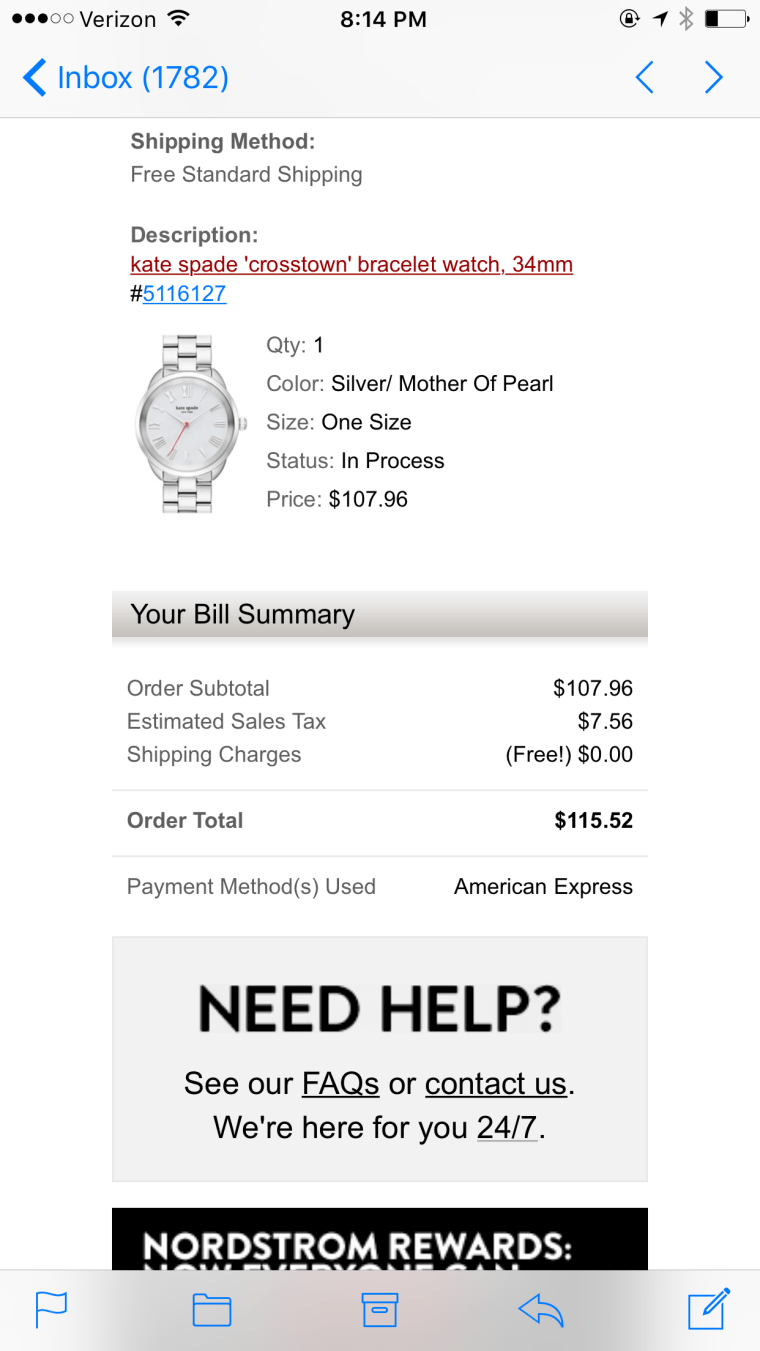Tap the 24/7 link

tap(507, 1127)
